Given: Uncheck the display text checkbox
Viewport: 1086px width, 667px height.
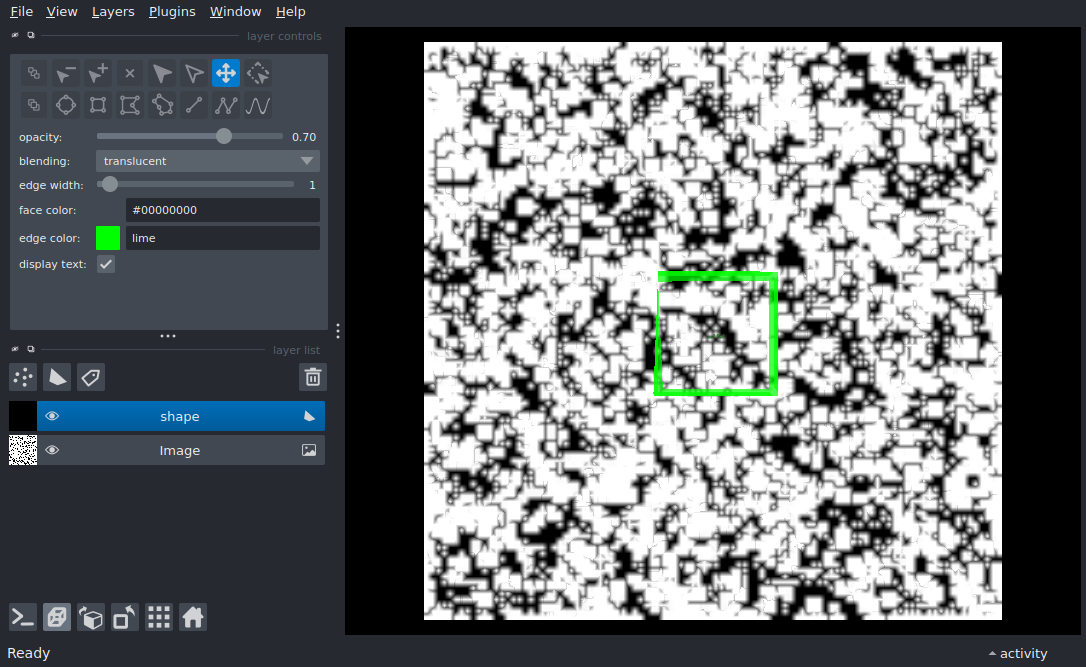Looking at the screenshot, I should click(x=106, y=264).
